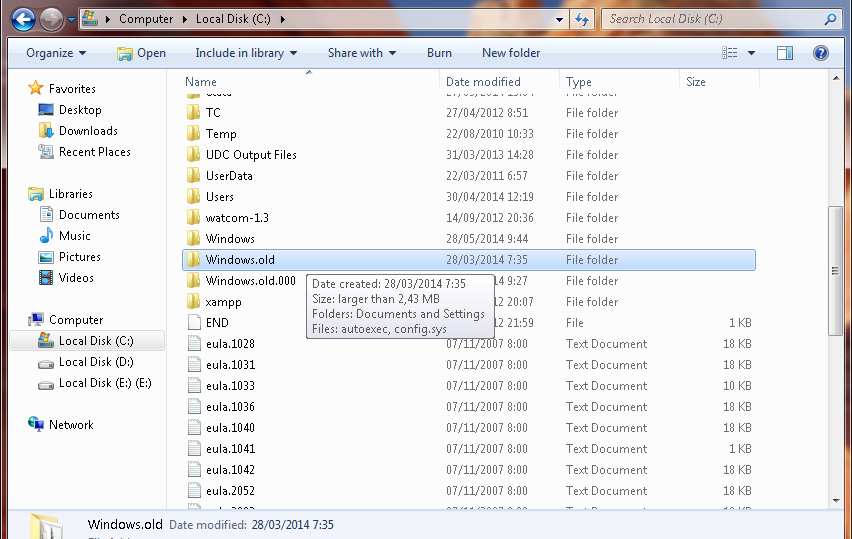Select Computer in navigation pane
This screenshot has width=852, height=539.
76,320
